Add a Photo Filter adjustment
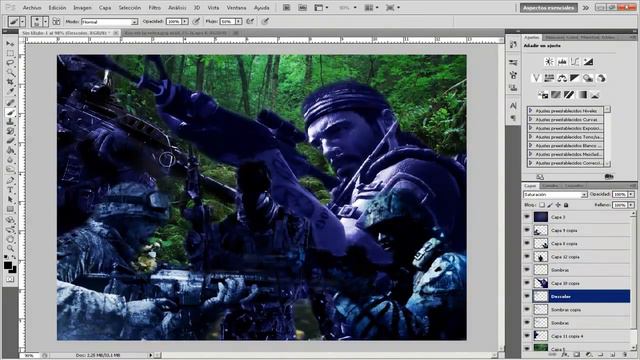 588,78
